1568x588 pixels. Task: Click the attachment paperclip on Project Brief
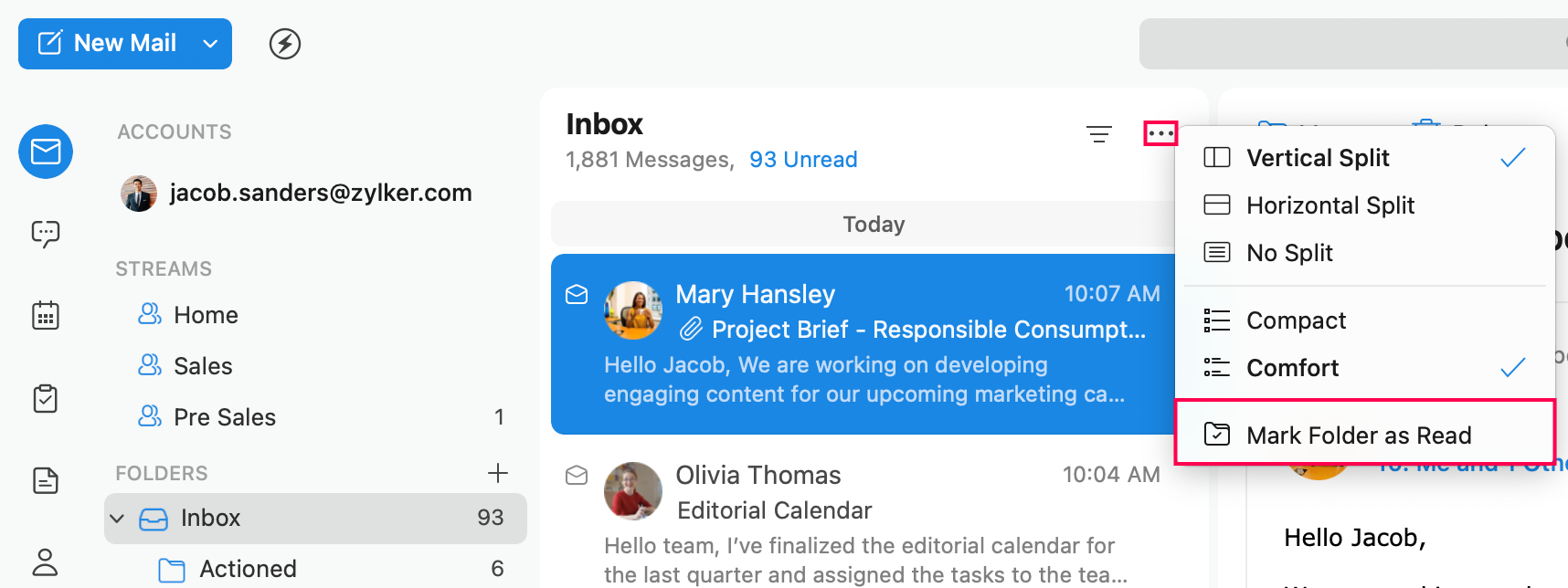point(691,329)
